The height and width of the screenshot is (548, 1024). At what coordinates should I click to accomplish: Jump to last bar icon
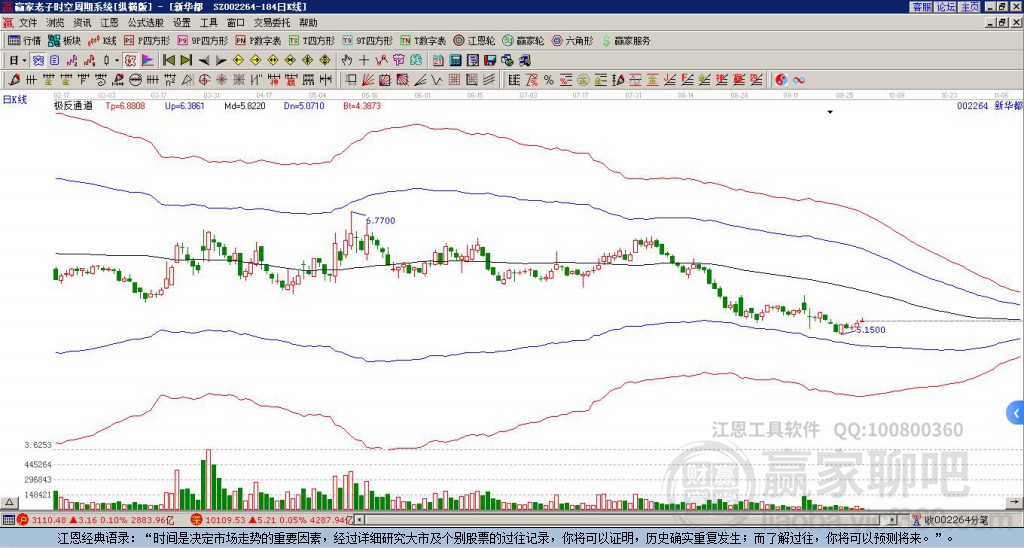[x=186, y=61]
